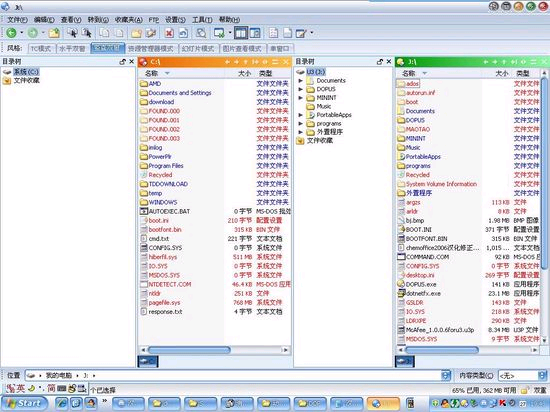Click the edit/rename pencil toolbar icon

[x=301, y=33]
